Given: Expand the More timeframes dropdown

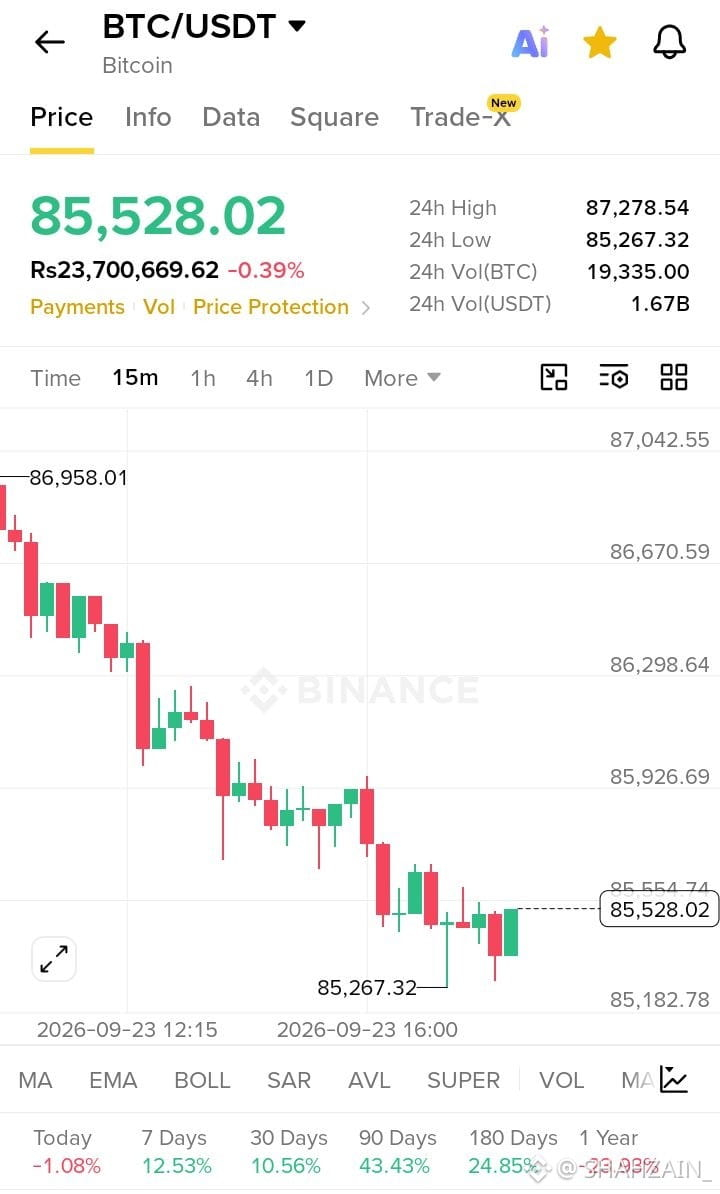Looking at the screenshot, I should tap(402, 378).
